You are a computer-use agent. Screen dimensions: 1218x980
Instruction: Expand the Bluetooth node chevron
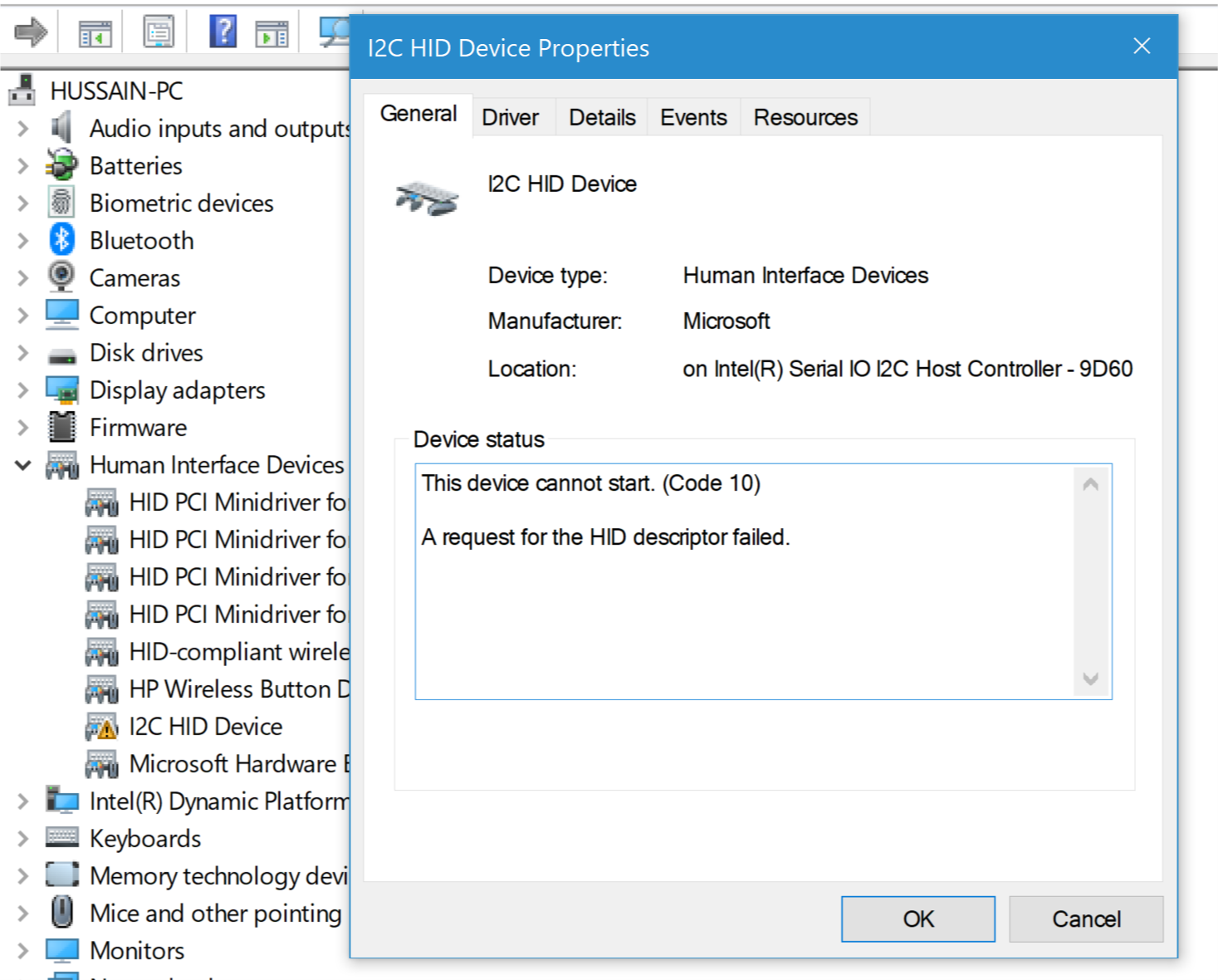point(23,241)
